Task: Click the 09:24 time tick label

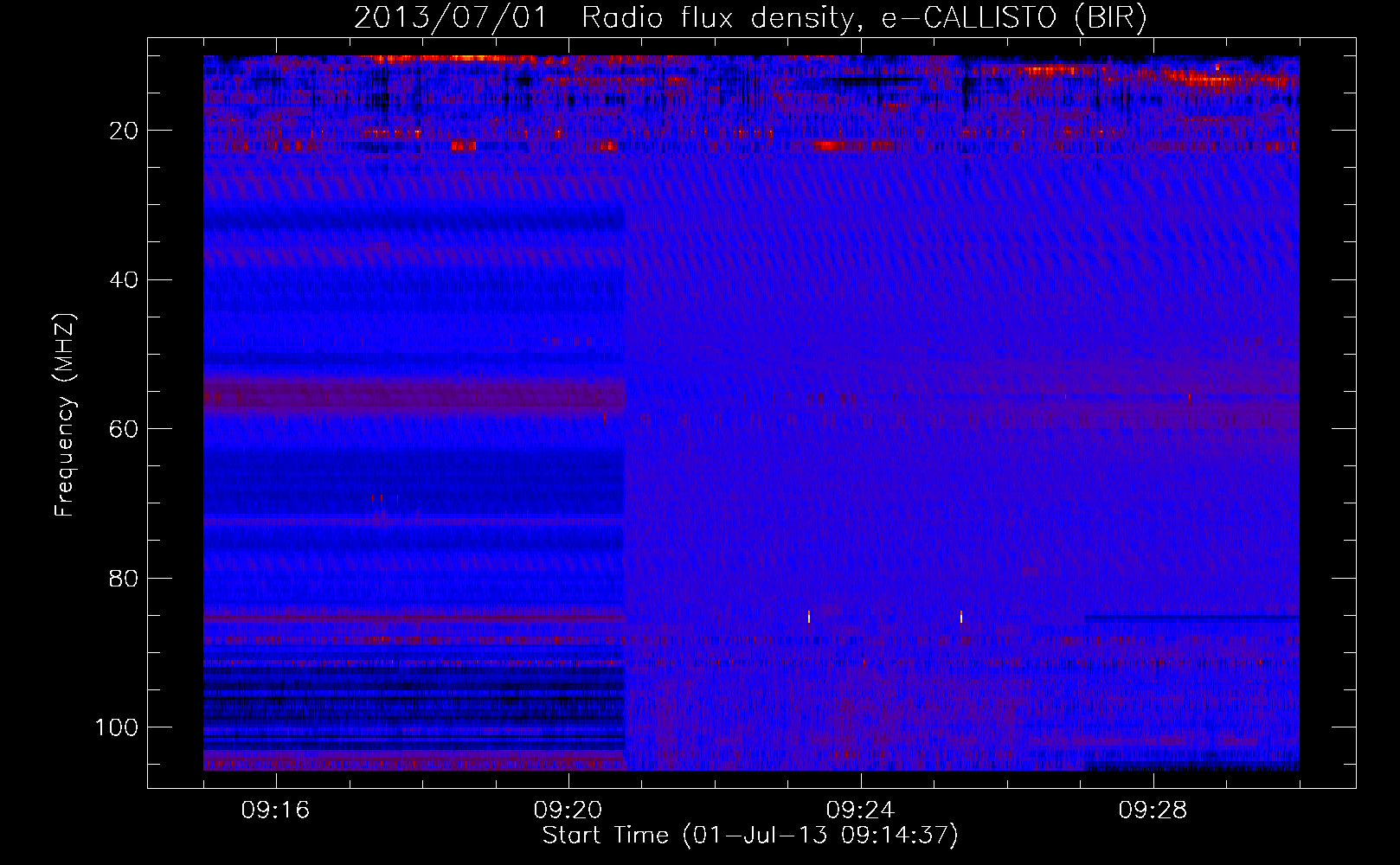Action: [x=860, y=810]
